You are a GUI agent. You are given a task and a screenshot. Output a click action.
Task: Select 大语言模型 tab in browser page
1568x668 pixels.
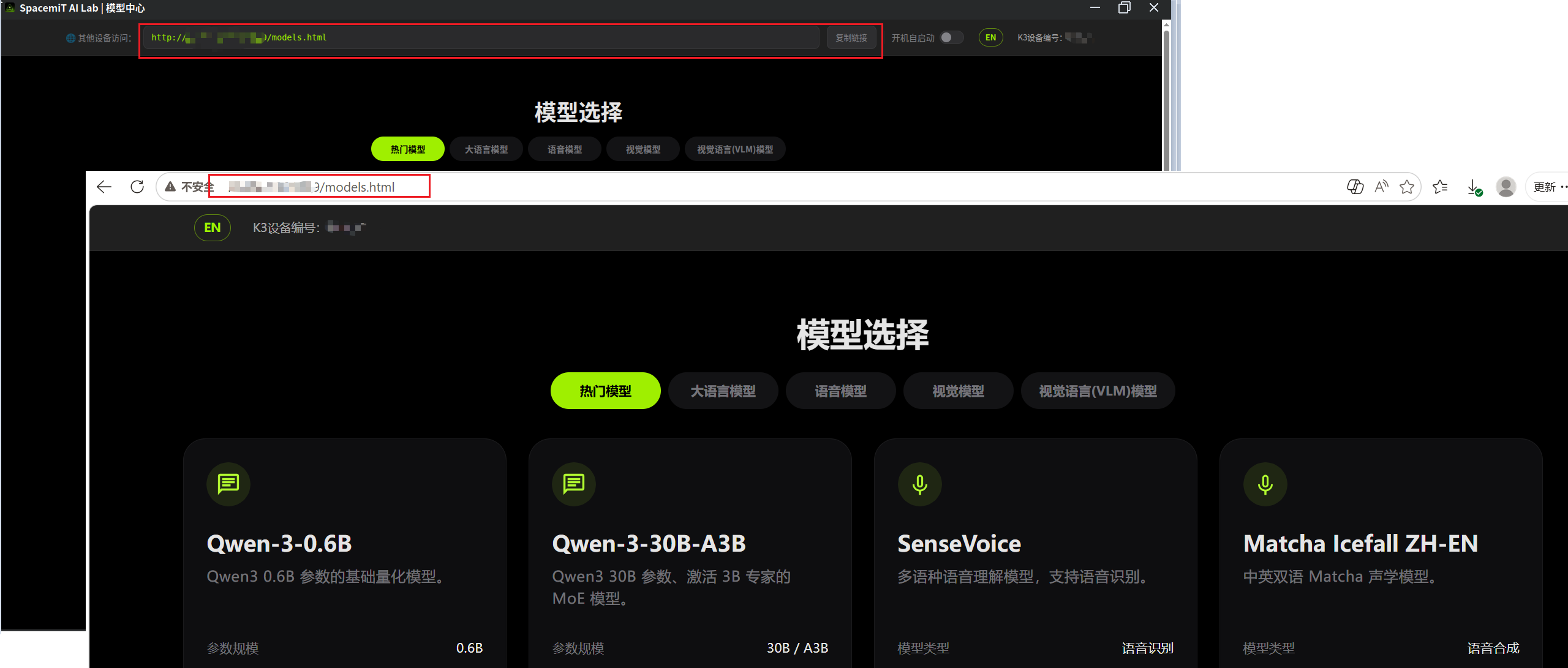(x=723, y=391)
